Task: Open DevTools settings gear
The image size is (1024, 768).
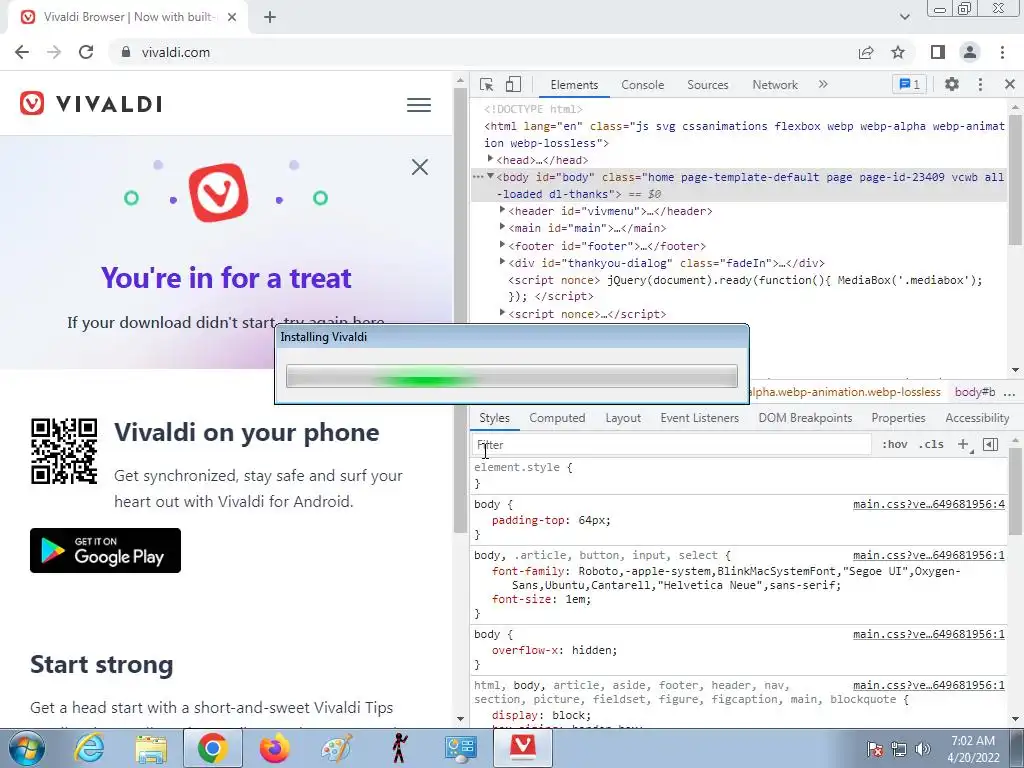Action: 952,84
